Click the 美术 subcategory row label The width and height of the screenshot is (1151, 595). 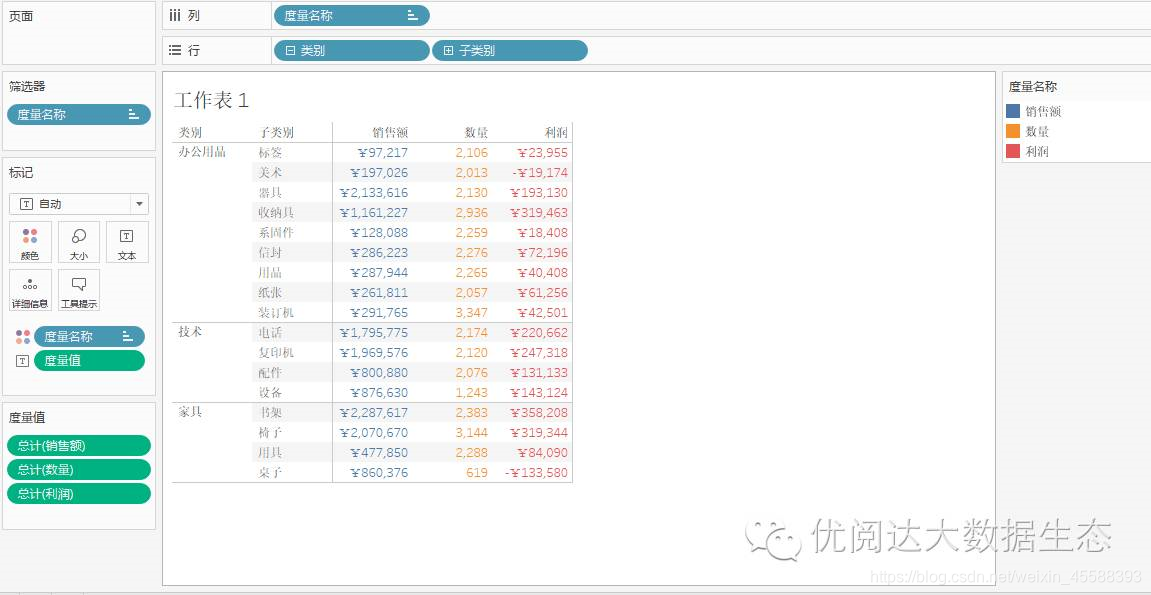pos(270,172)
